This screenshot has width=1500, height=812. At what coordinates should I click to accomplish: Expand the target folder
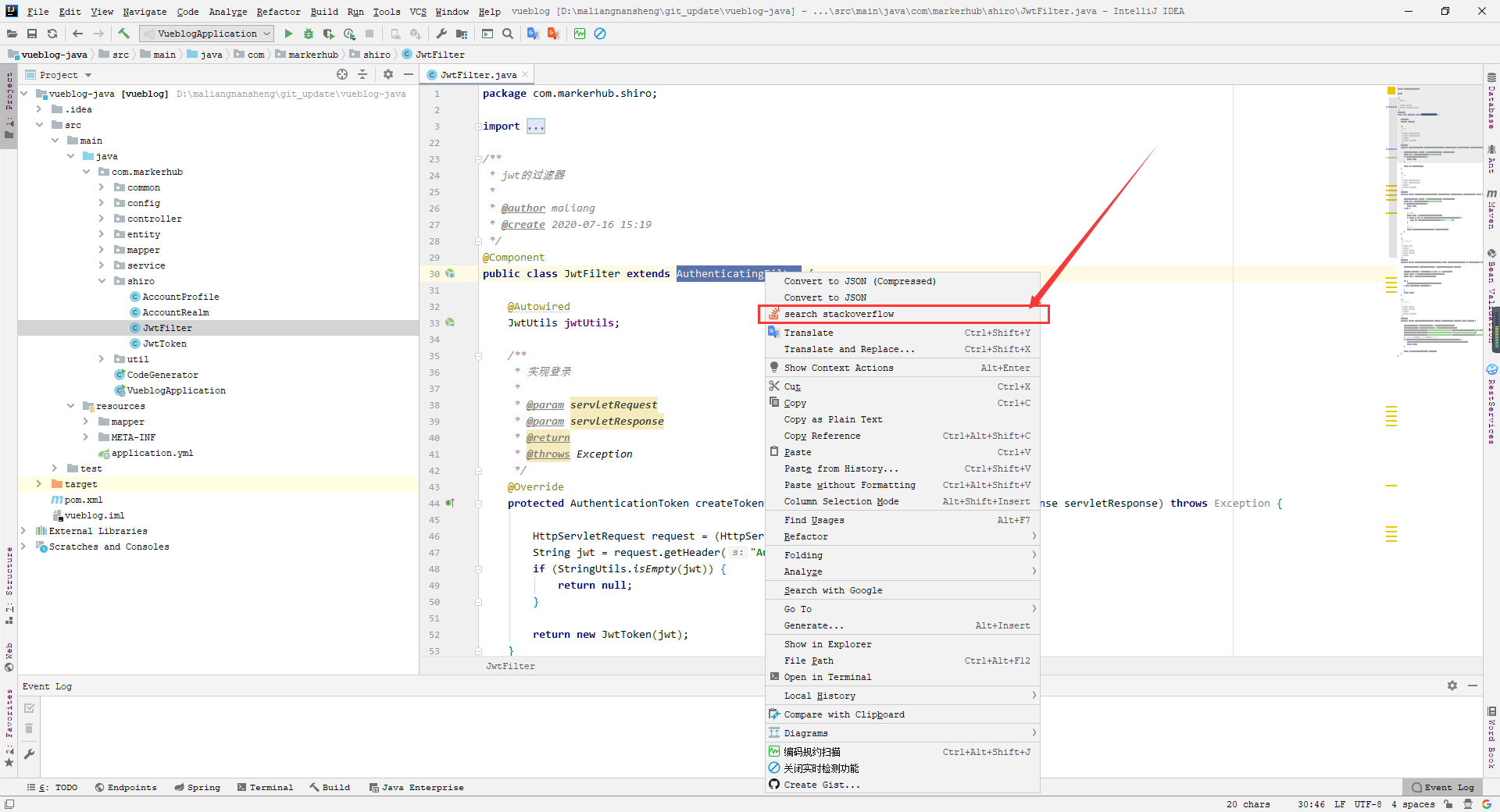point(39,484)
